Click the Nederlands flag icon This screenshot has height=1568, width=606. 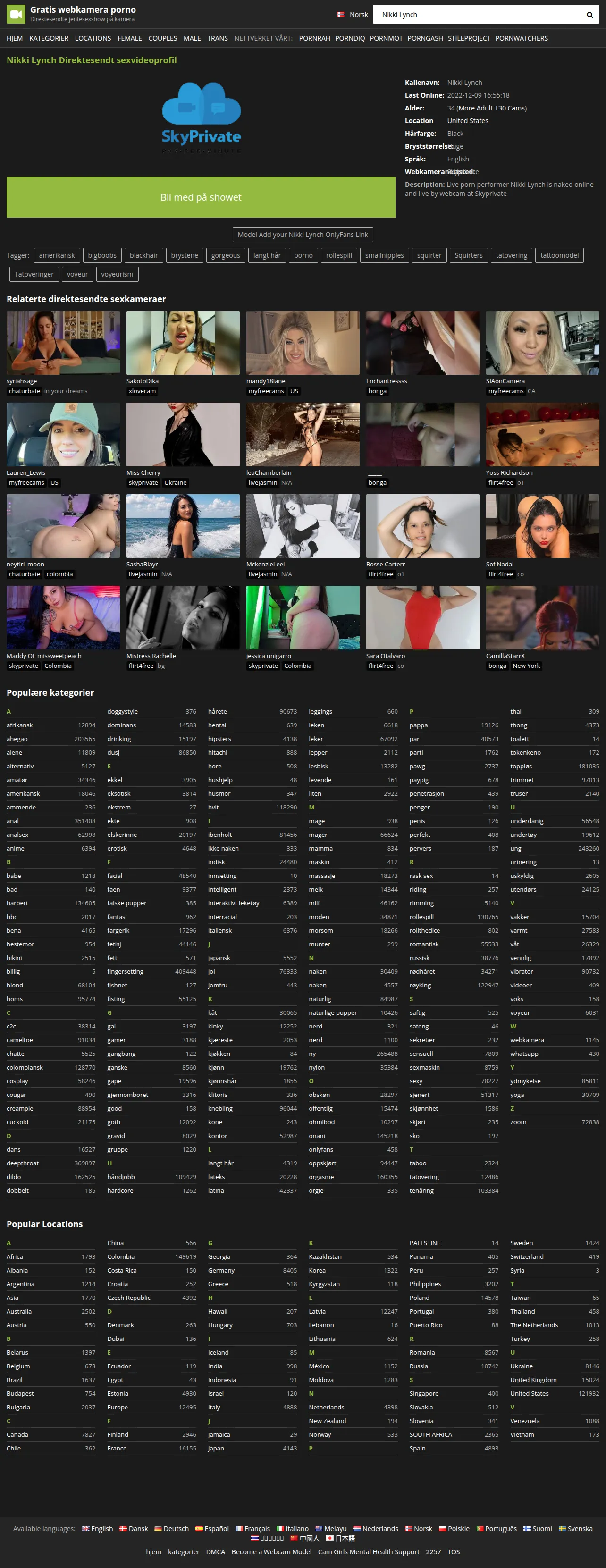click(x=357, y=1528)
